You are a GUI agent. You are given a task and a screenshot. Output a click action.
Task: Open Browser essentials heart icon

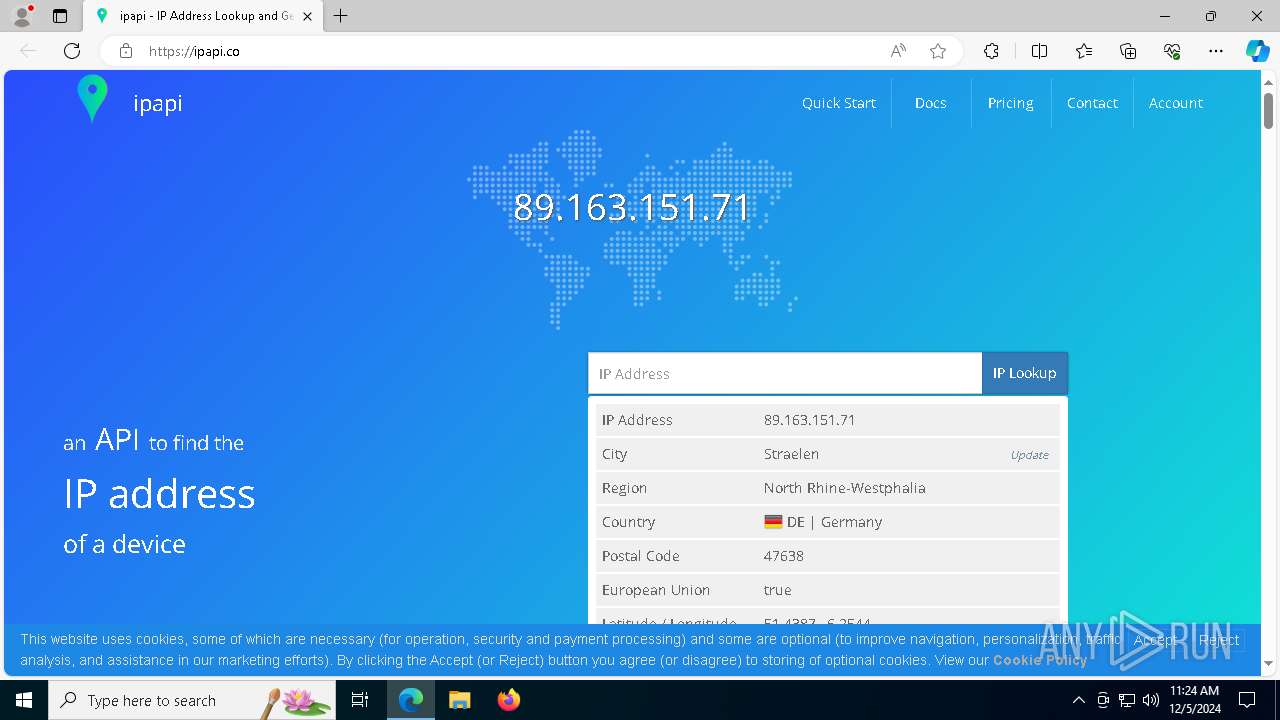pos(1172,51)
